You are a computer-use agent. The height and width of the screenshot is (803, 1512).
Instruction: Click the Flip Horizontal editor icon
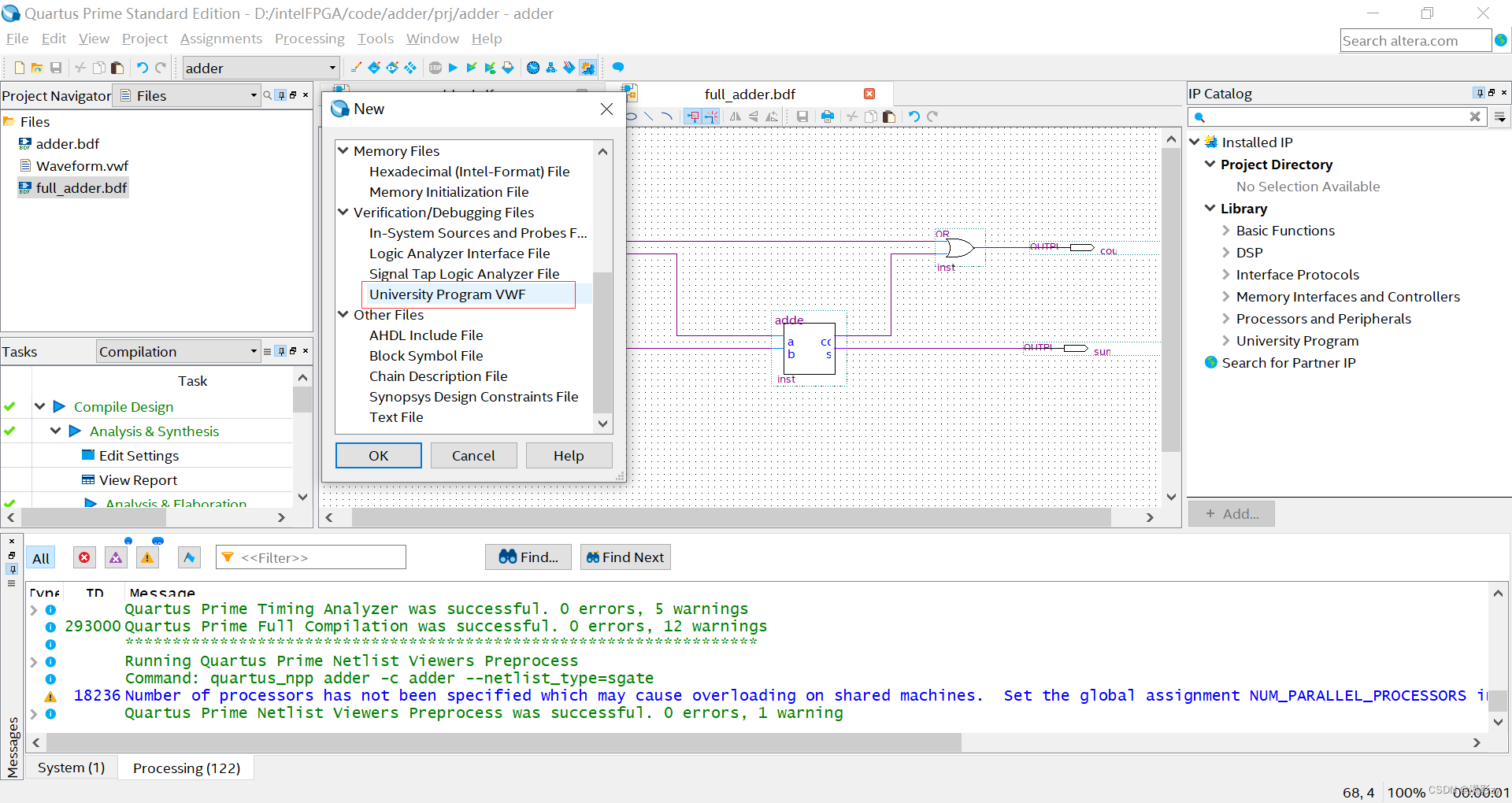(x=736, y=117)
